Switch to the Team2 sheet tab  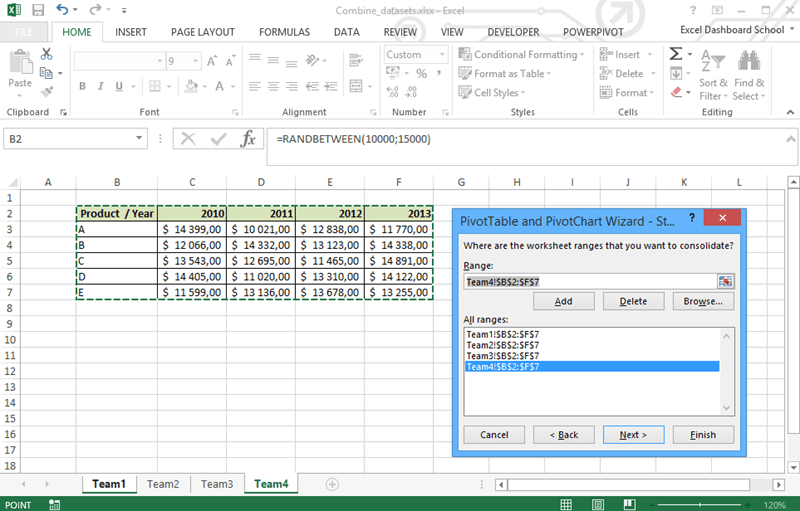coord(163,484)
